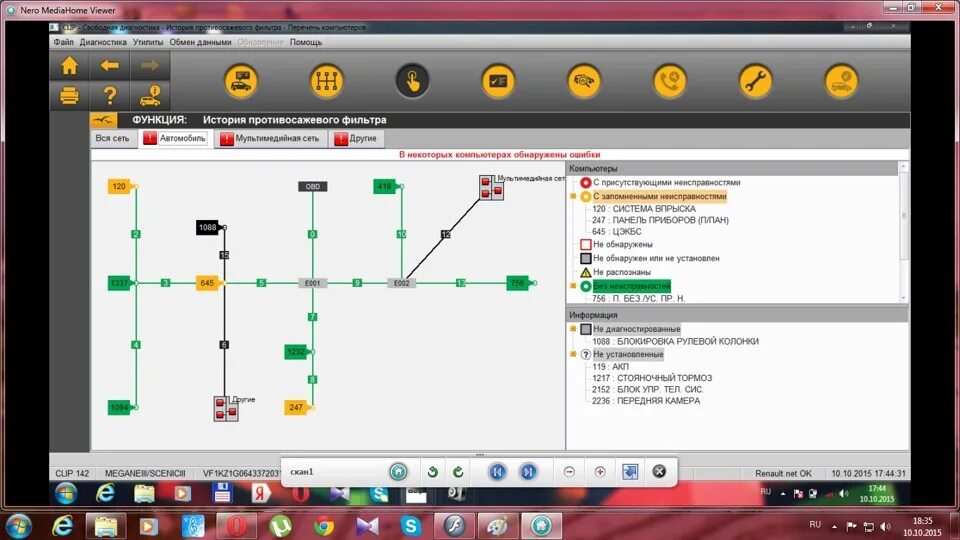Click the black 1088 network node
This screenshot has height=540, width=960.
208,227
